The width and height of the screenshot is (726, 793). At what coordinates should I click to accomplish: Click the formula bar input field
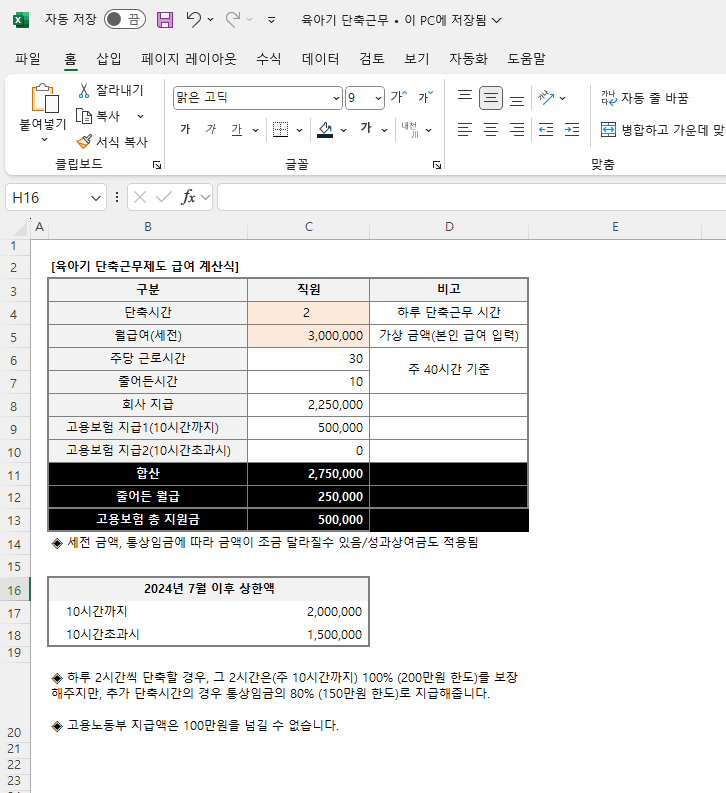point(472,197)
